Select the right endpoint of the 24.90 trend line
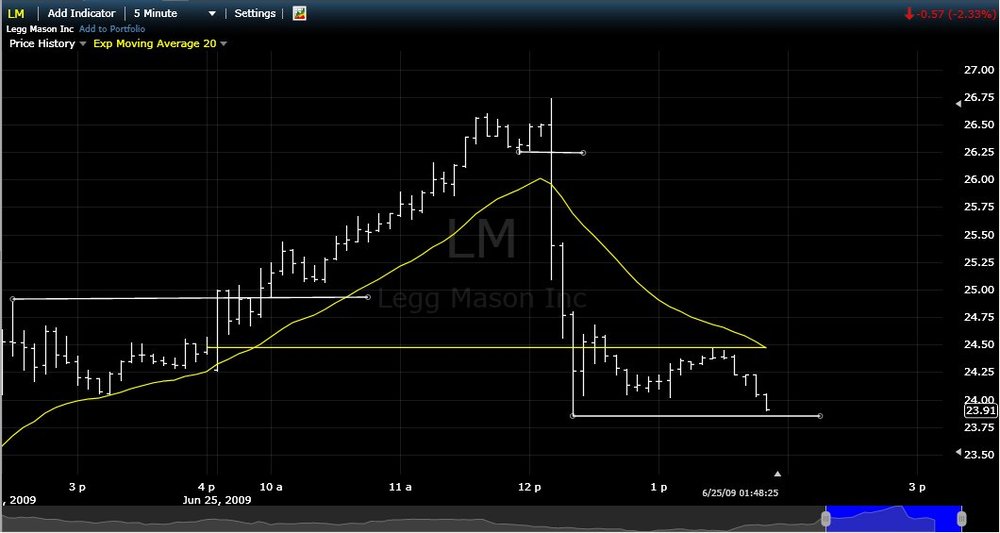This screenshot has height=533, width=1000. pos(367,296)
